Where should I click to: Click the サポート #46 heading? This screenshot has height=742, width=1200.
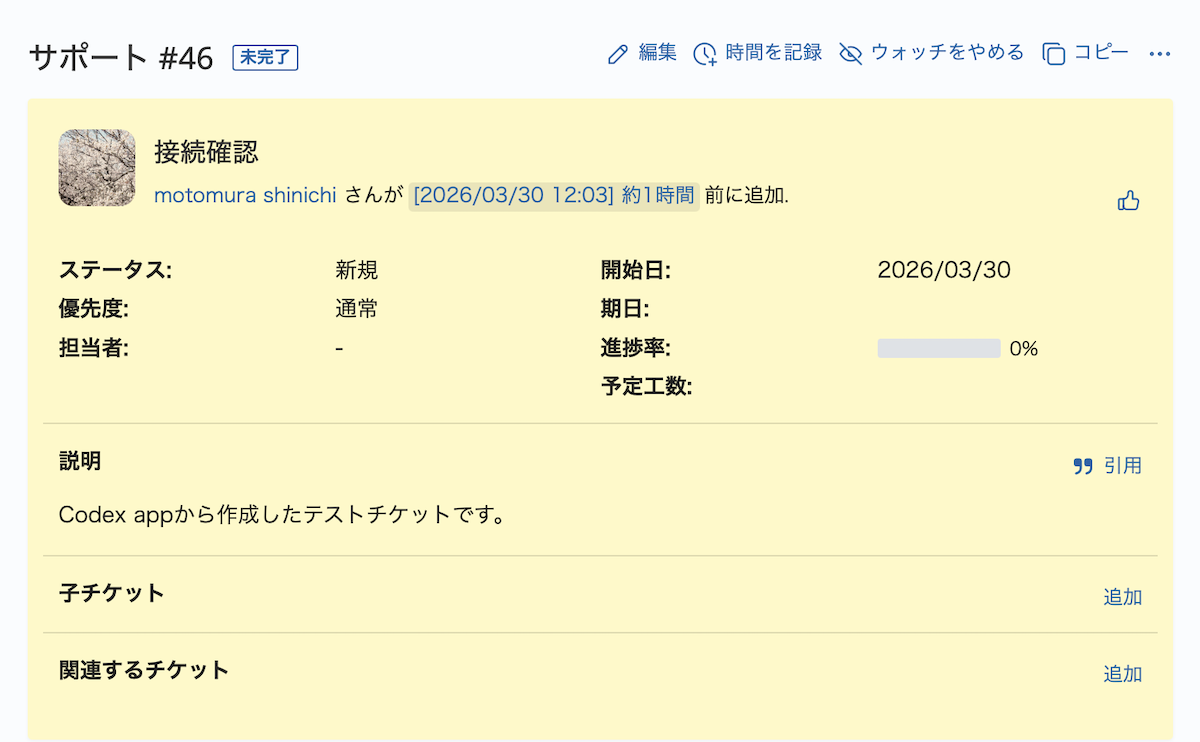121,58
